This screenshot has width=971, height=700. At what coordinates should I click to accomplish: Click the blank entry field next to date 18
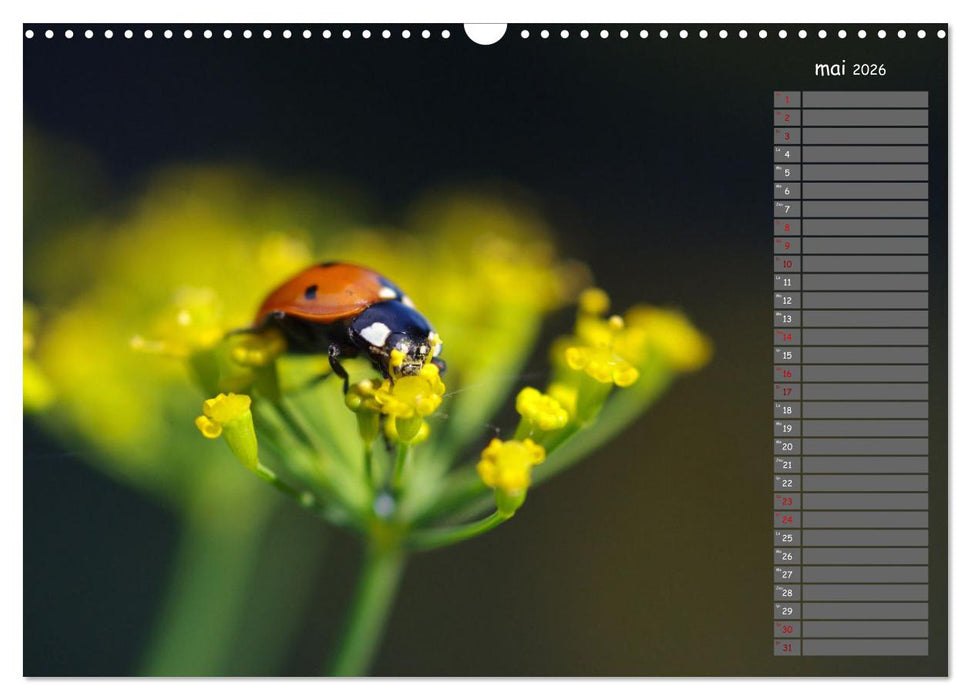click(x=868, y=408)
